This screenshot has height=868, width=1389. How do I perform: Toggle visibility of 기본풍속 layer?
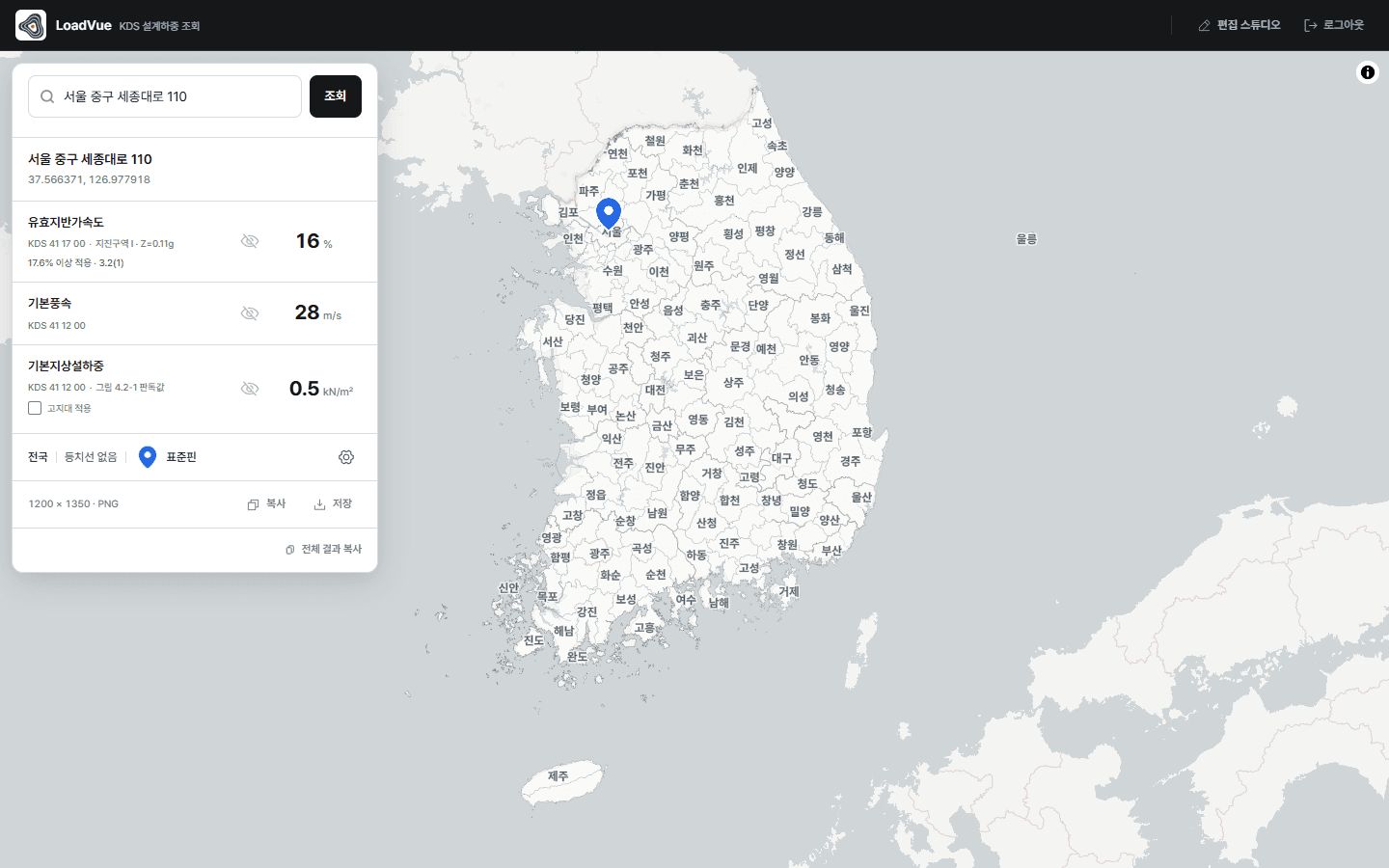coord(250,313)
